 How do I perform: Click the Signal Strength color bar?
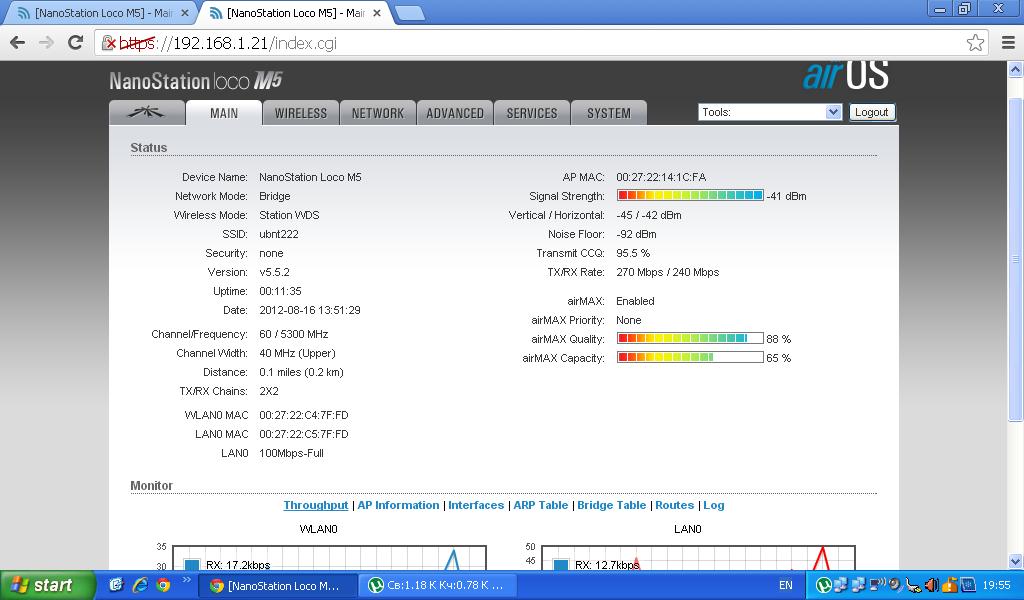click(690, 196)
